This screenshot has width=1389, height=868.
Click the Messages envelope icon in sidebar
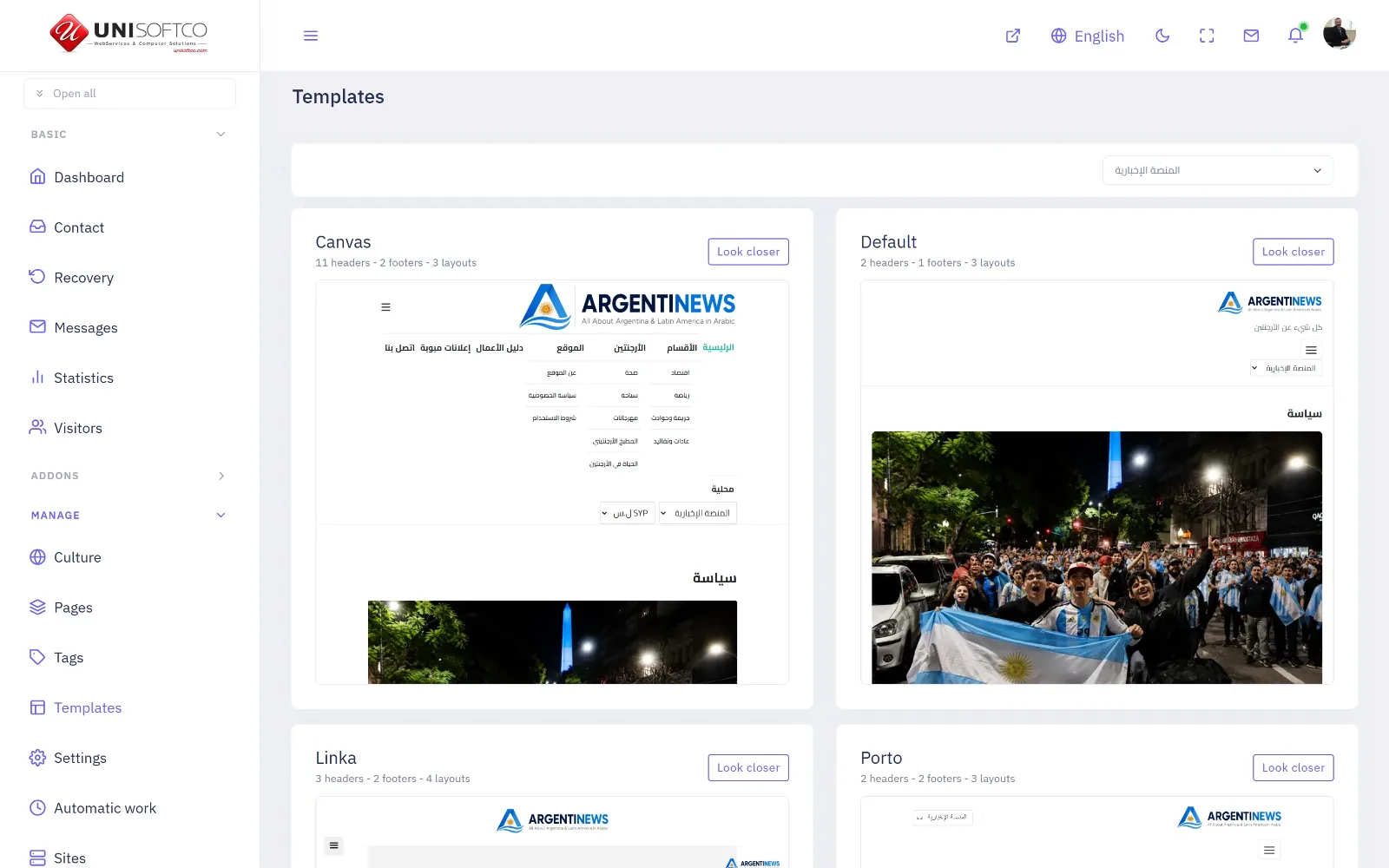(x=37, y=327)
